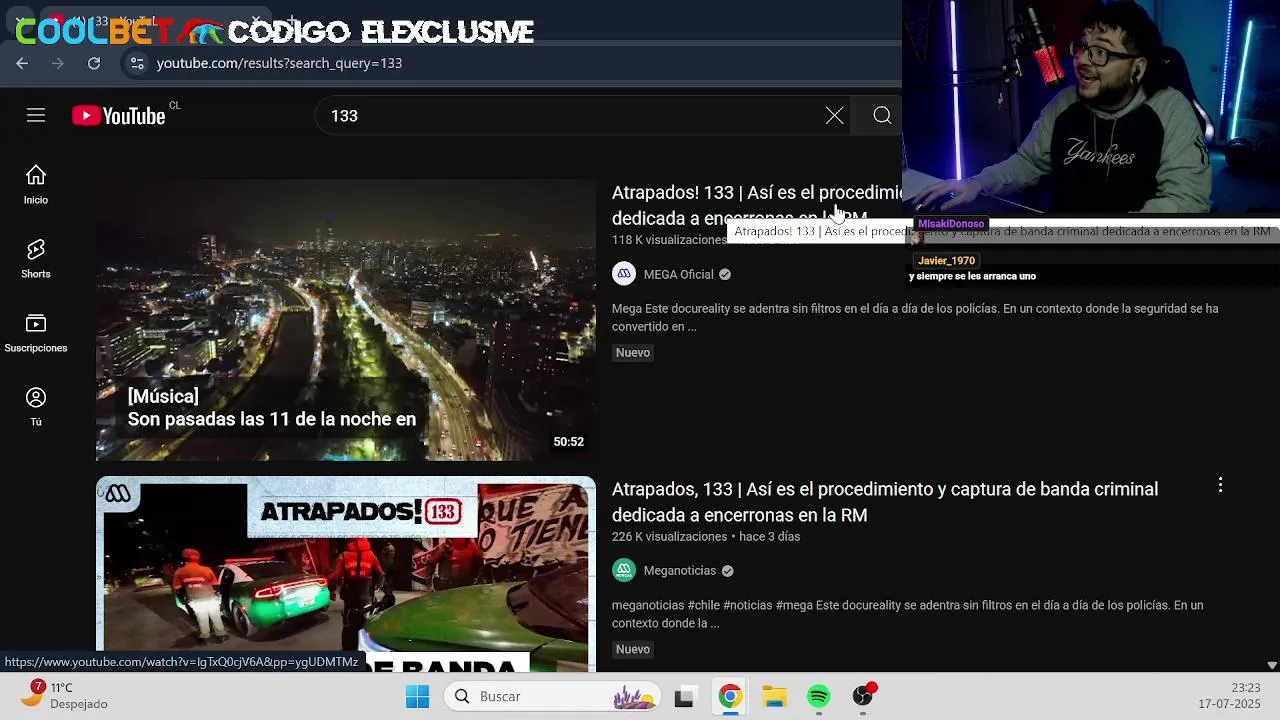Screen dimensions: 1280x720
Task: Click the magnifier search button
Action: point(882,116)
